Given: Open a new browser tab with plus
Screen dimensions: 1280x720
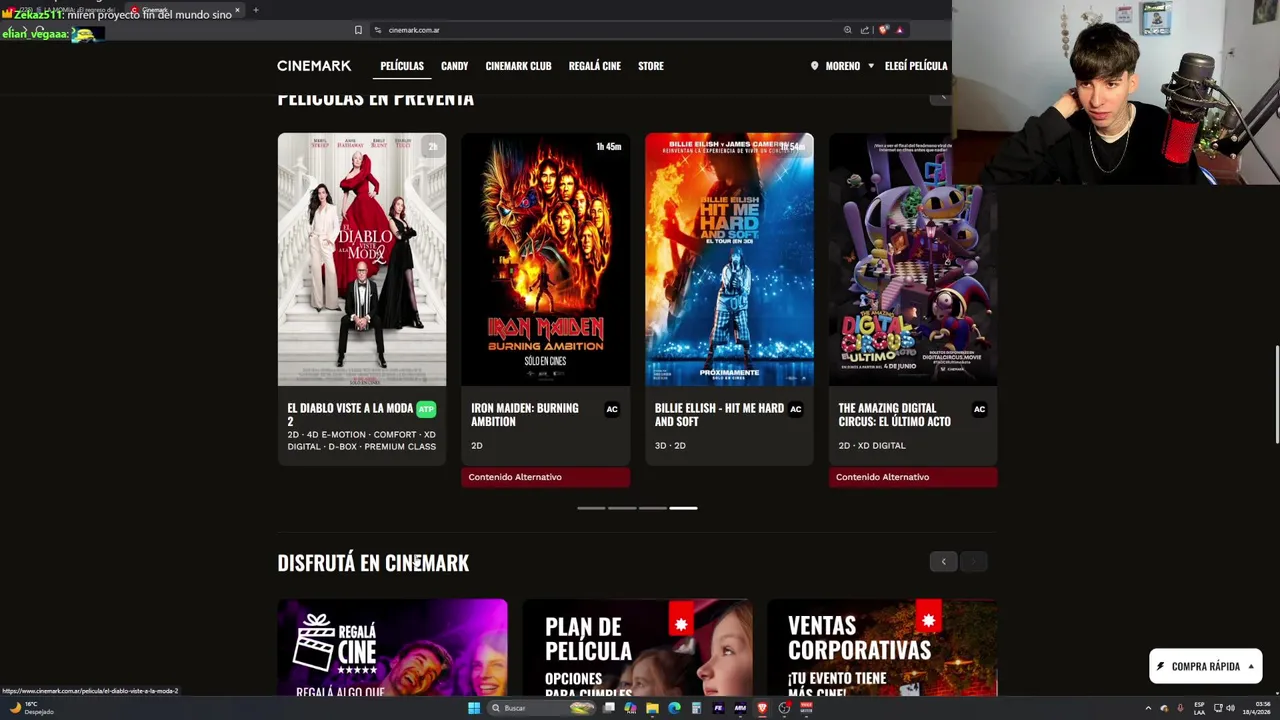Looking at the screenshot, I should pos(255,10).
